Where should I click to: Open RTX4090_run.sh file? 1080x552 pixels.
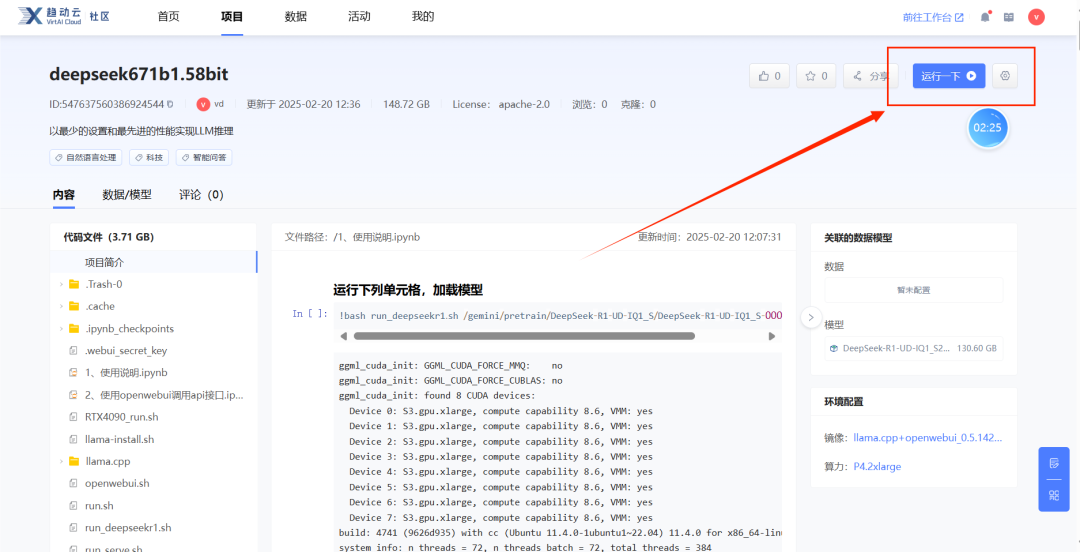click(x=122, y=417)
